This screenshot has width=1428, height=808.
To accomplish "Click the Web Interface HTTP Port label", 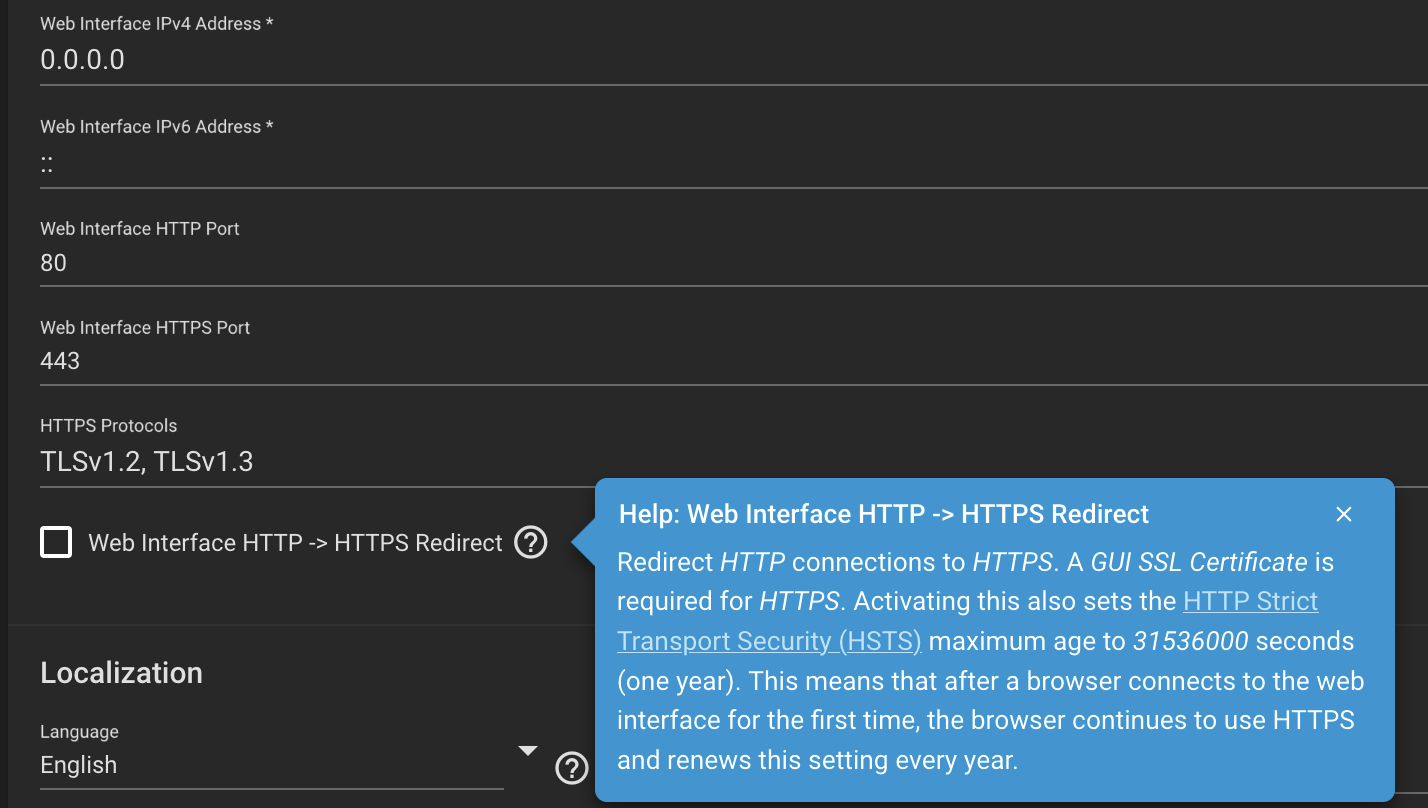I will (140, 229).
